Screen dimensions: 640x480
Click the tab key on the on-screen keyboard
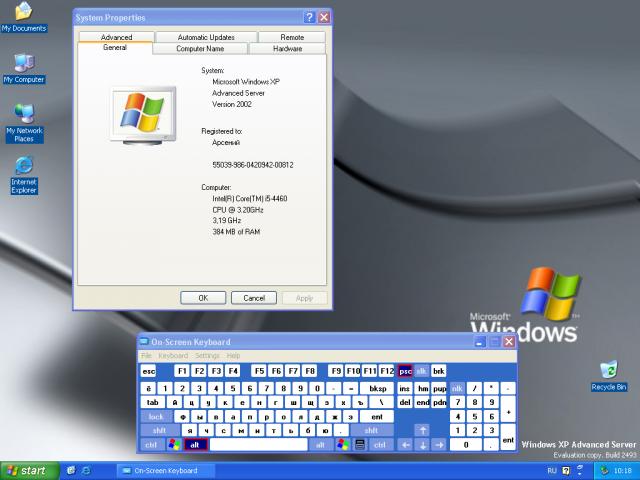pyautogui.click(x=153, y=402)
